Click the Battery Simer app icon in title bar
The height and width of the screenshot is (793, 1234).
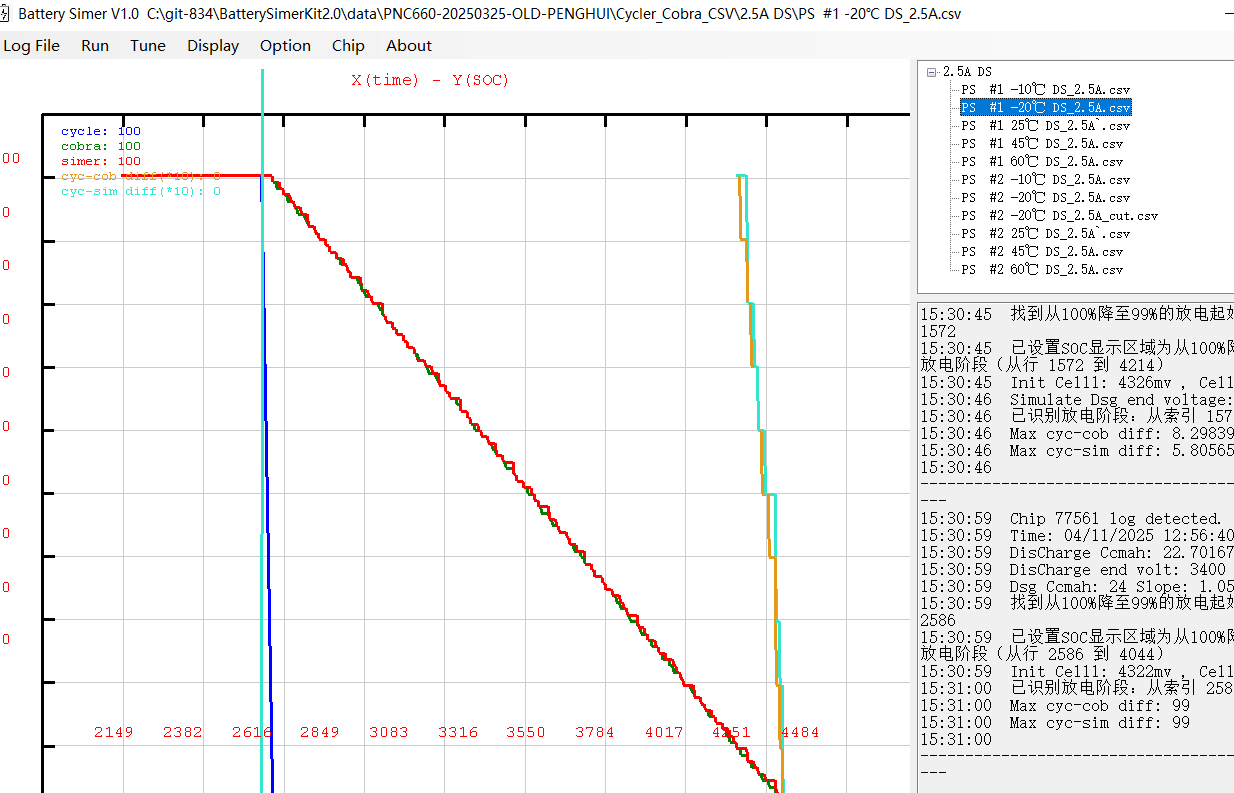click(4, 14)
